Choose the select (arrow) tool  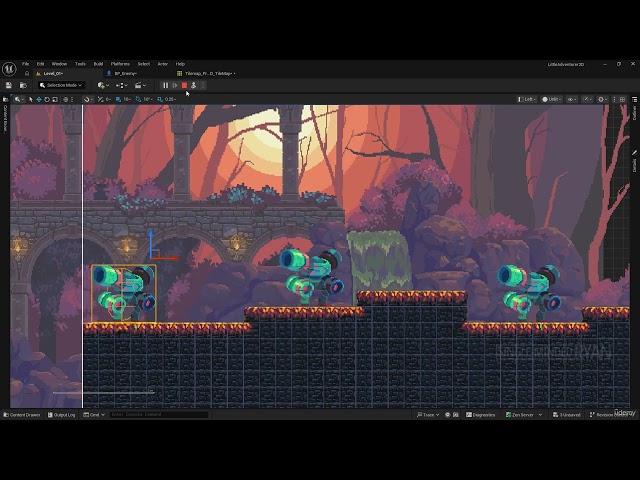(31, 99)
